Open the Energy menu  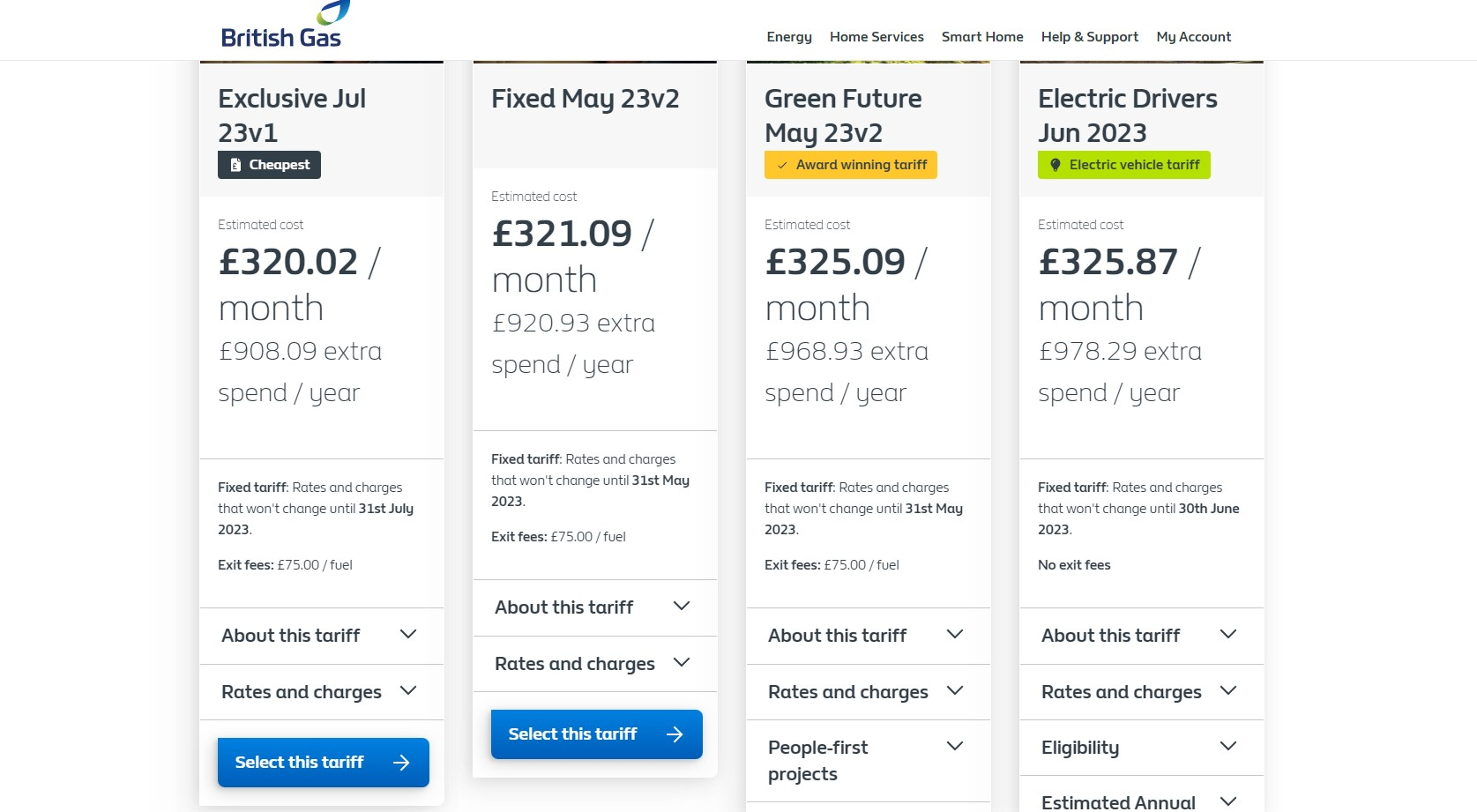789,37
